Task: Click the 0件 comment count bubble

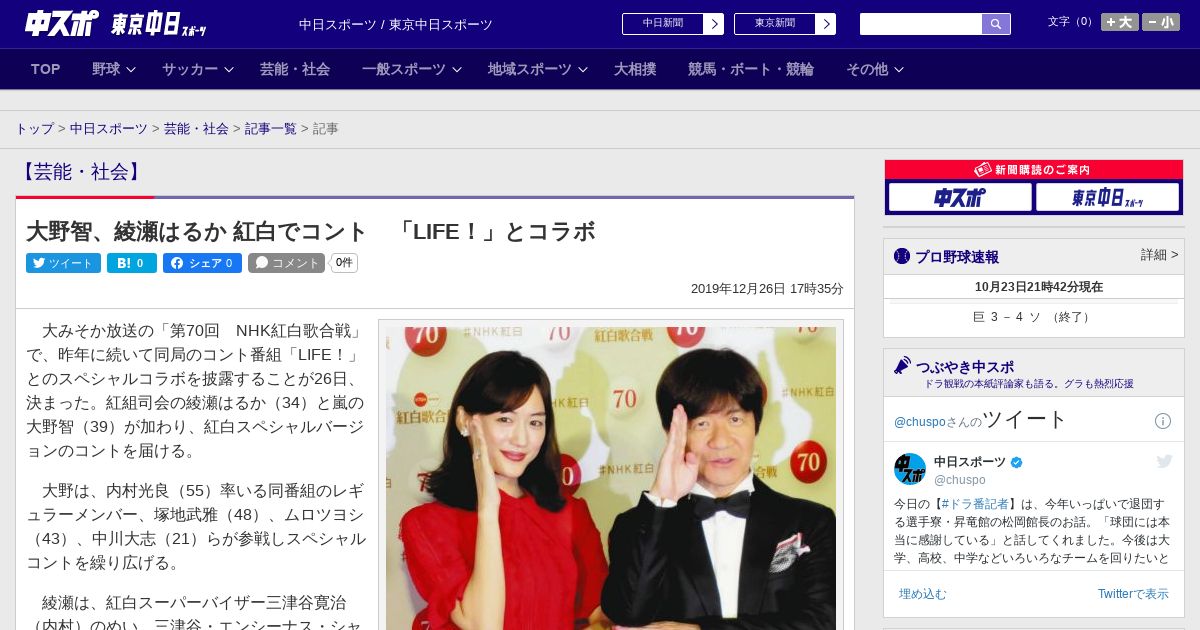Action: [x=344, y=263]
